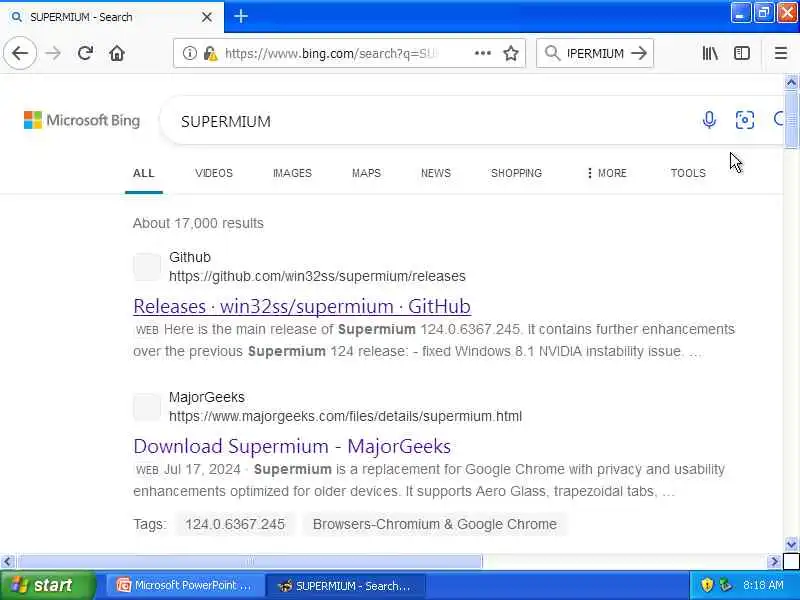Click the search bar magnifier icon

pyautogui.click(x=552, y=53)
